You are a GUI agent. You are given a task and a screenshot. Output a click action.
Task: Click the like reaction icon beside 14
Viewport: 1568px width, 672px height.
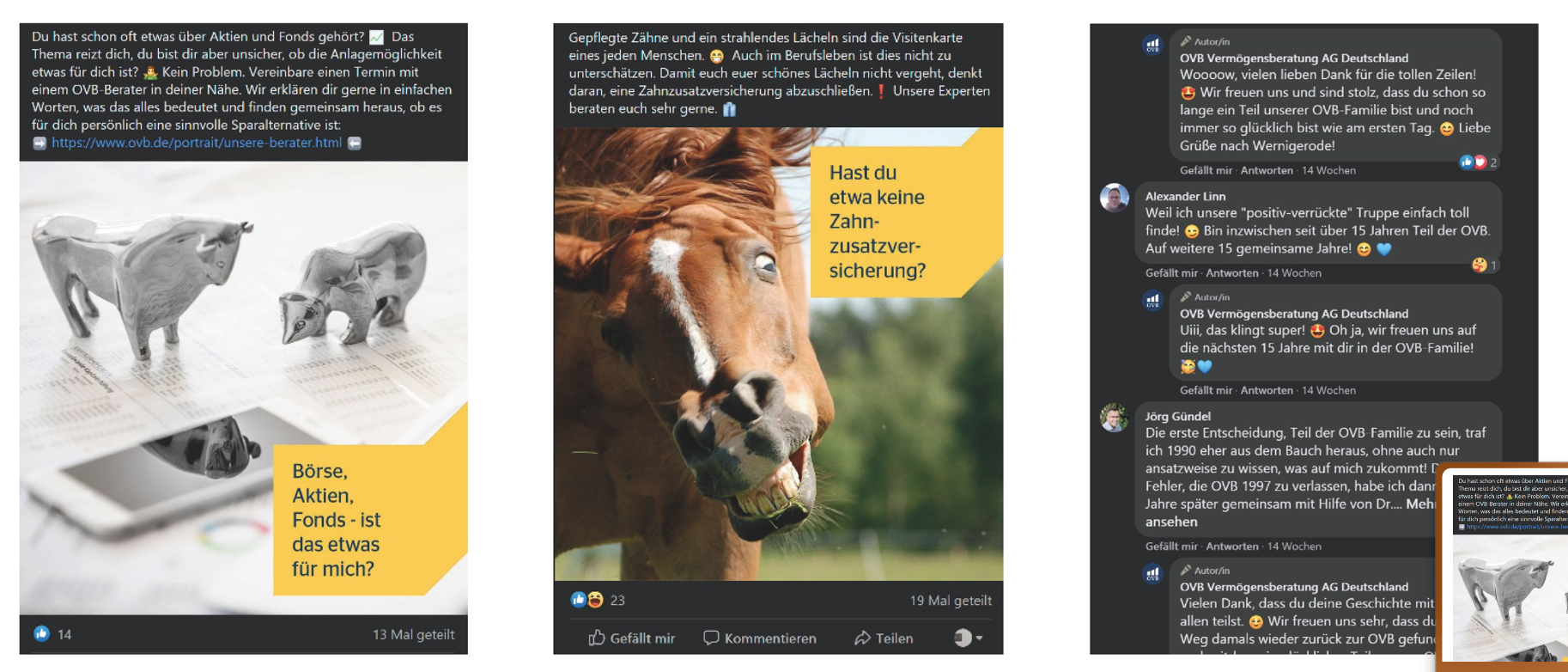[x=41, y=633]
